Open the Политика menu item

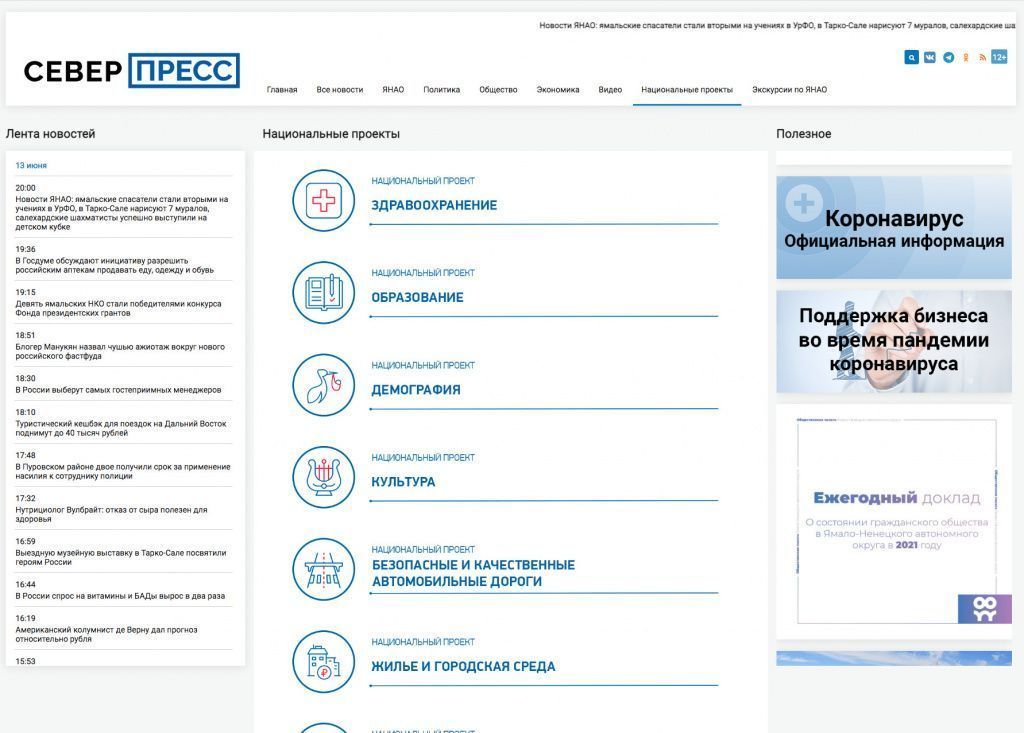click(x=441, y=90)
